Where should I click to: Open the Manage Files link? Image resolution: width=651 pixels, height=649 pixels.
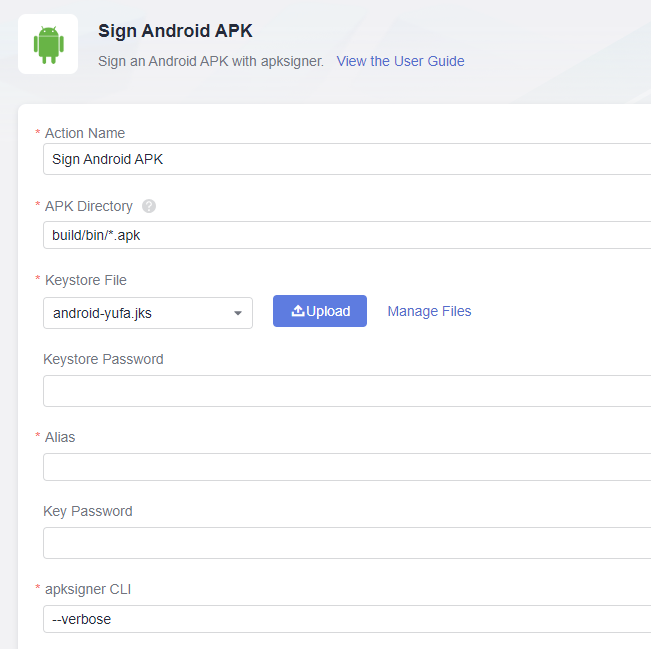click(429, 311)
